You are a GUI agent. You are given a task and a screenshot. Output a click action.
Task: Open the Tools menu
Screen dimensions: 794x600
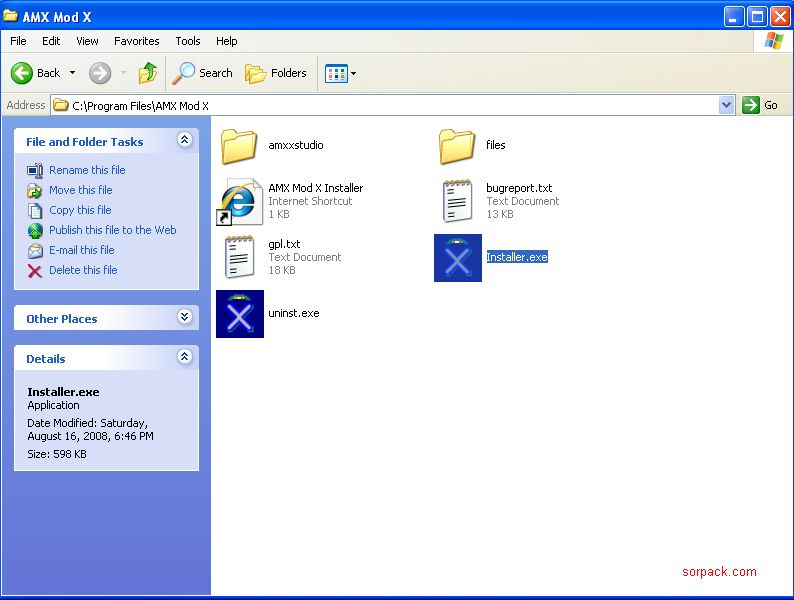(188, 41)
